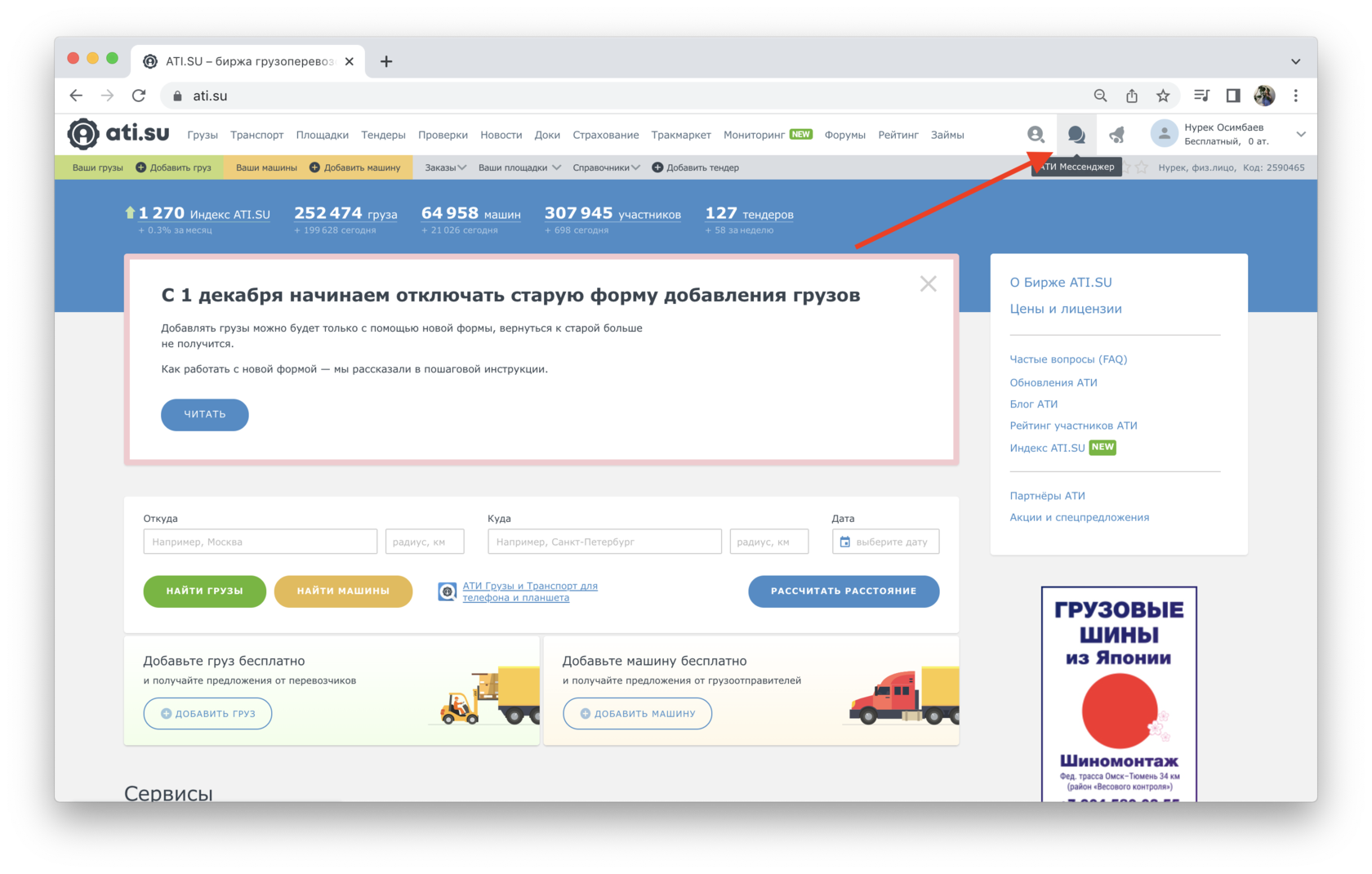Open the ATI Messenger chat icon
Image resolution: width=1372 pixels, height=874 pixels.
(x=1076, y=135)
